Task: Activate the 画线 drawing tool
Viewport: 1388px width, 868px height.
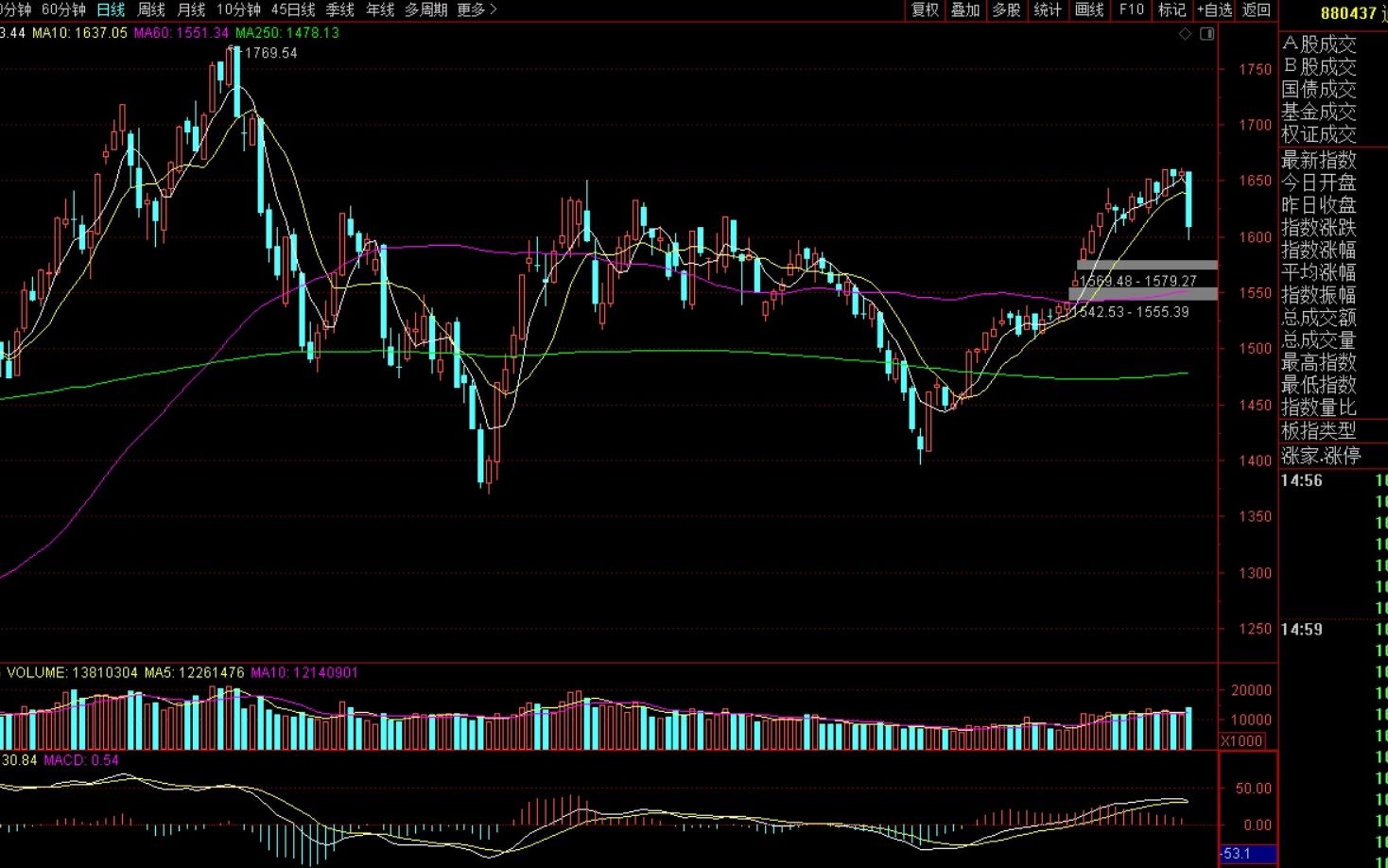Action: click(1089, 9)
